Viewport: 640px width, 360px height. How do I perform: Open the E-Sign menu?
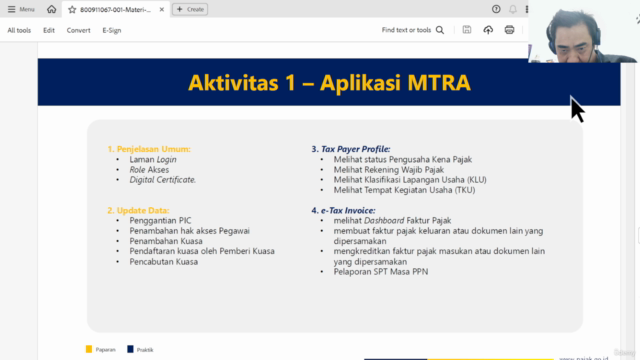tap(112, 30)
